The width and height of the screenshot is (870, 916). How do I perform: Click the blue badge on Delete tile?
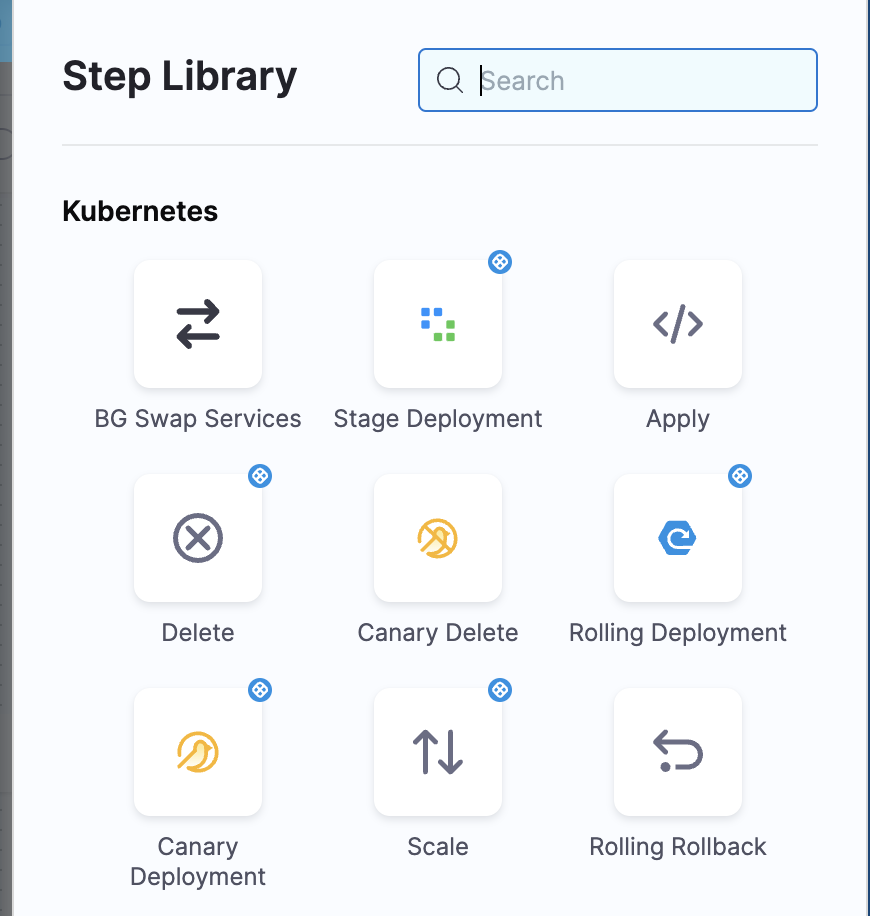260,476
